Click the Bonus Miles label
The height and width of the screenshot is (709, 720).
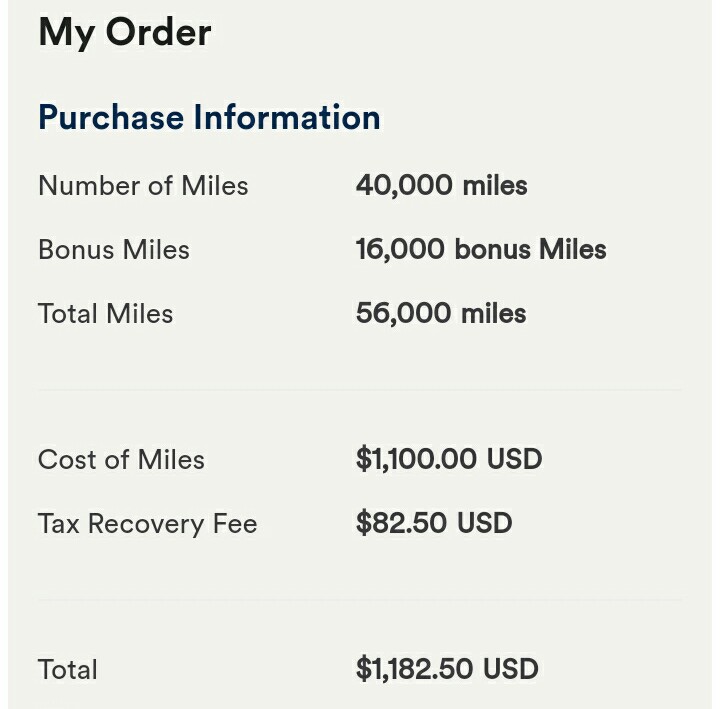(x=114, y=250)
